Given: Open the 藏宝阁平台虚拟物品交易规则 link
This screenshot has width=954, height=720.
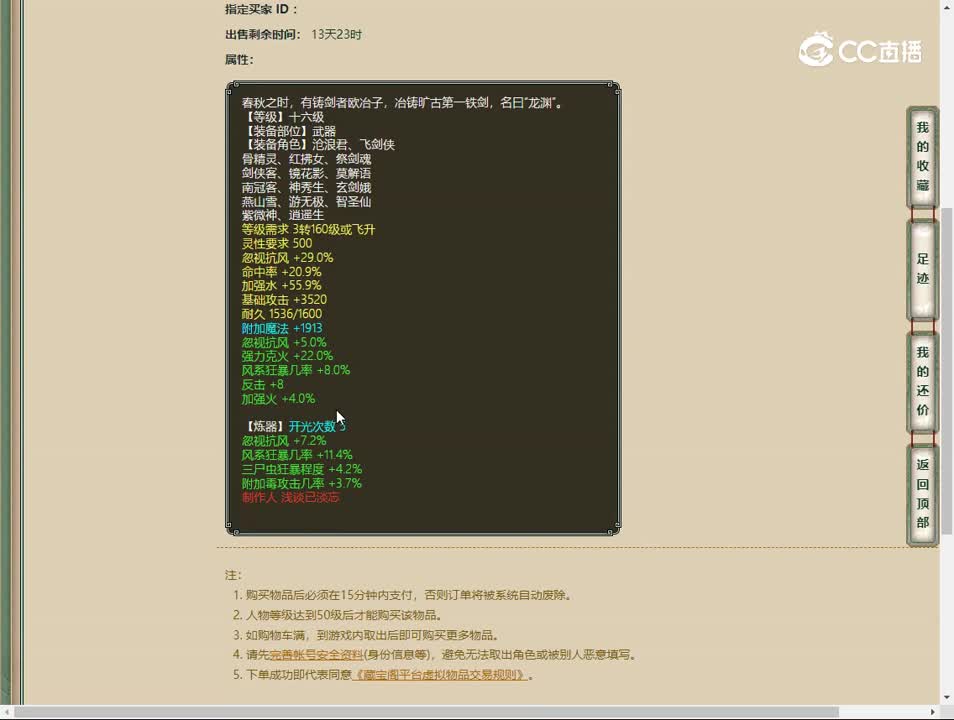Looking at the screenshot, I should point(439,675).
